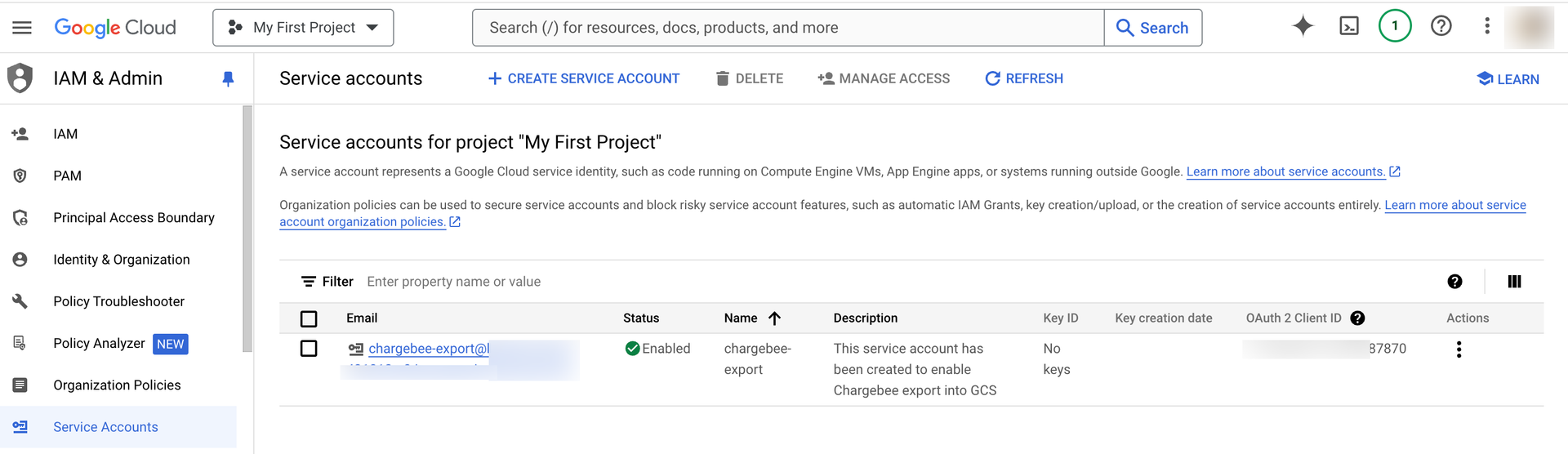Open Organization Policies in the sidebar
1568x454 pixels.
117,385
